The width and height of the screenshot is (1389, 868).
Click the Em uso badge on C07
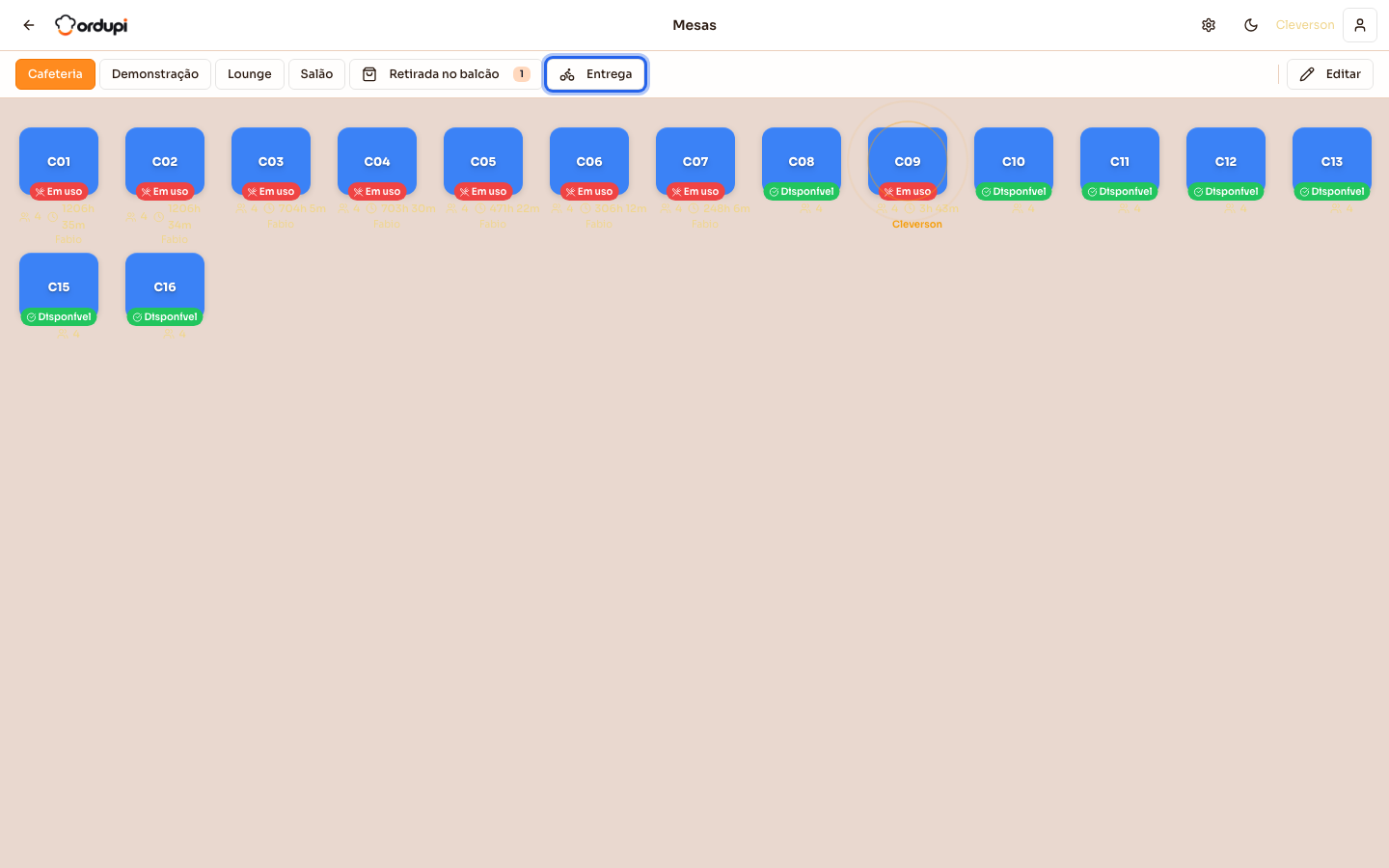[x=695, y=192]
